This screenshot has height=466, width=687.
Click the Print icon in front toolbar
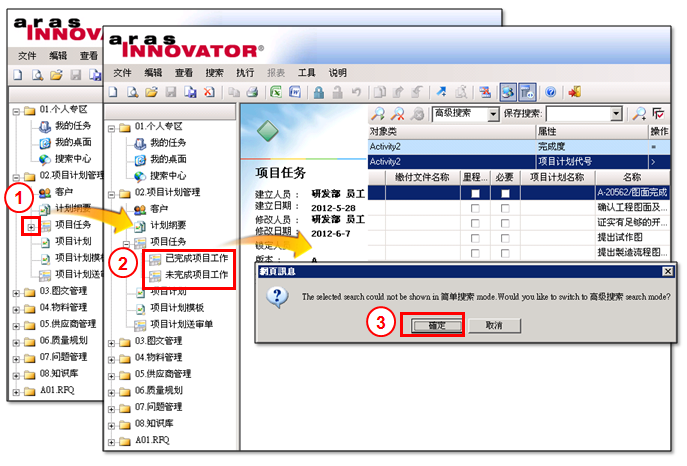[x=252, y=92]
